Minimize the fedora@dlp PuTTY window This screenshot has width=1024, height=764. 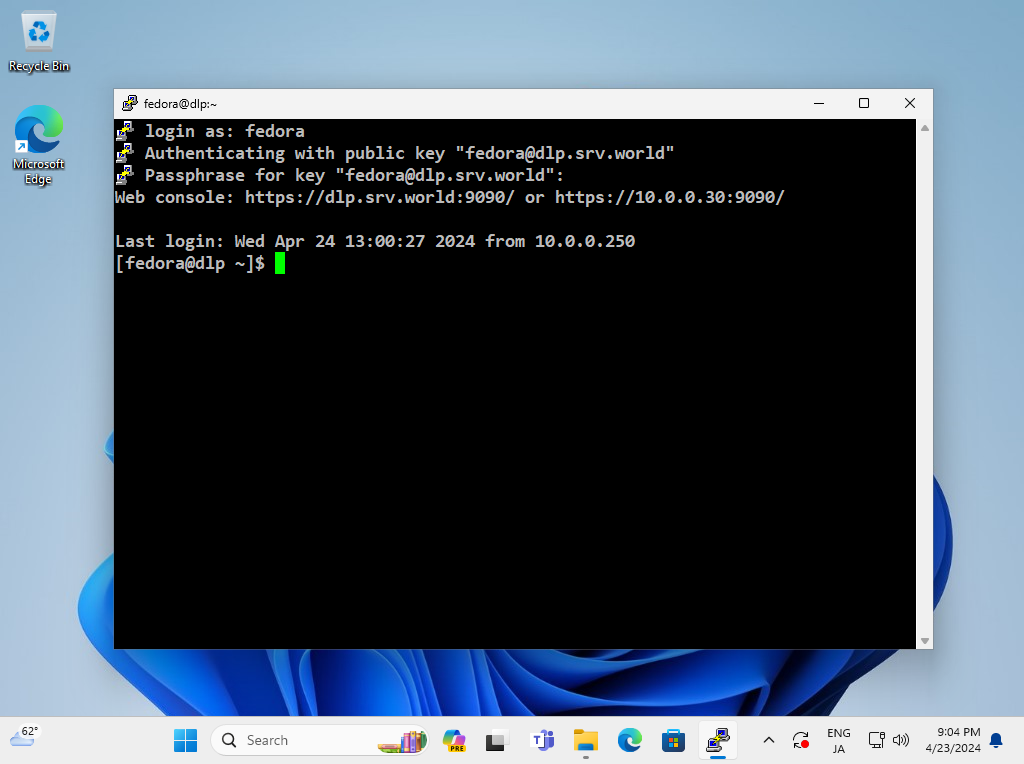coord(819,103)
